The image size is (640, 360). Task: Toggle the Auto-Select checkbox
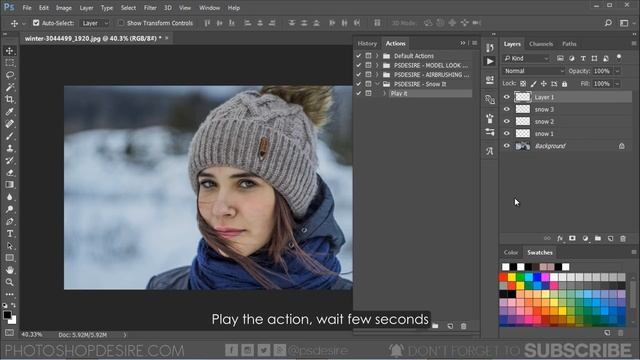(x=36, y=23)
